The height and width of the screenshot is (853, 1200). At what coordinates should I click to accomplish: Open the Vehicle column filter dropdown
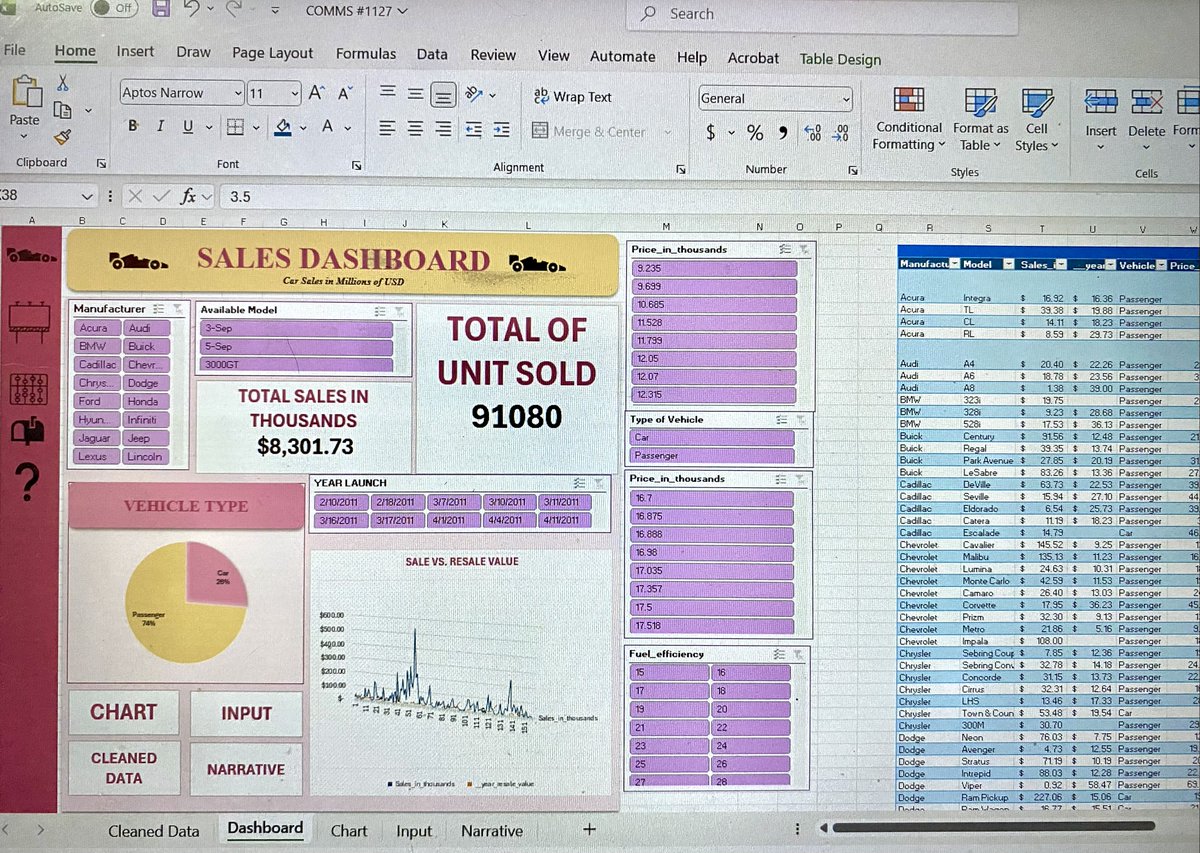pos(1161,265)
